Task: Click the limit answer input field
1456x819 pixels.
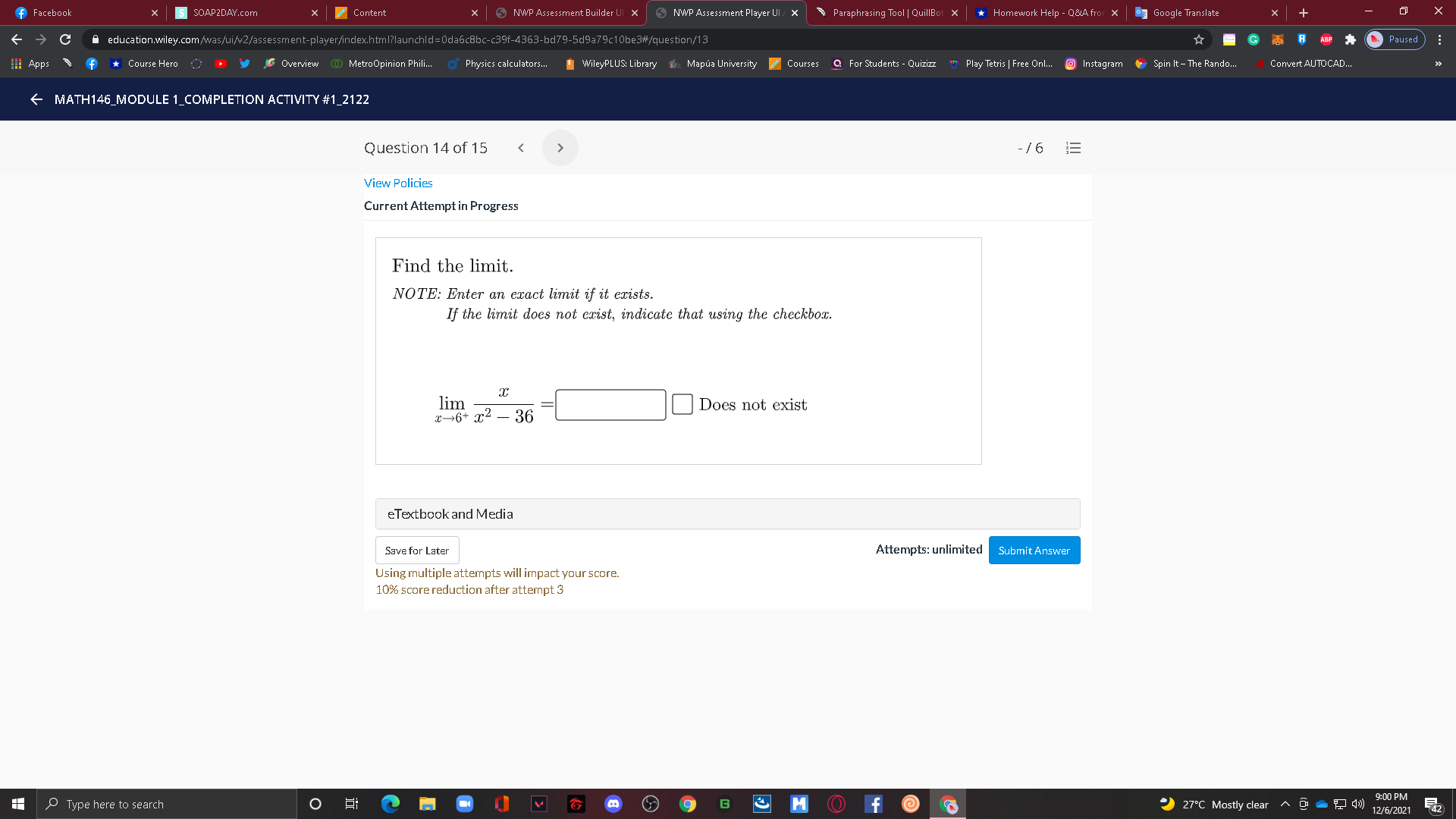Action: 610,404
